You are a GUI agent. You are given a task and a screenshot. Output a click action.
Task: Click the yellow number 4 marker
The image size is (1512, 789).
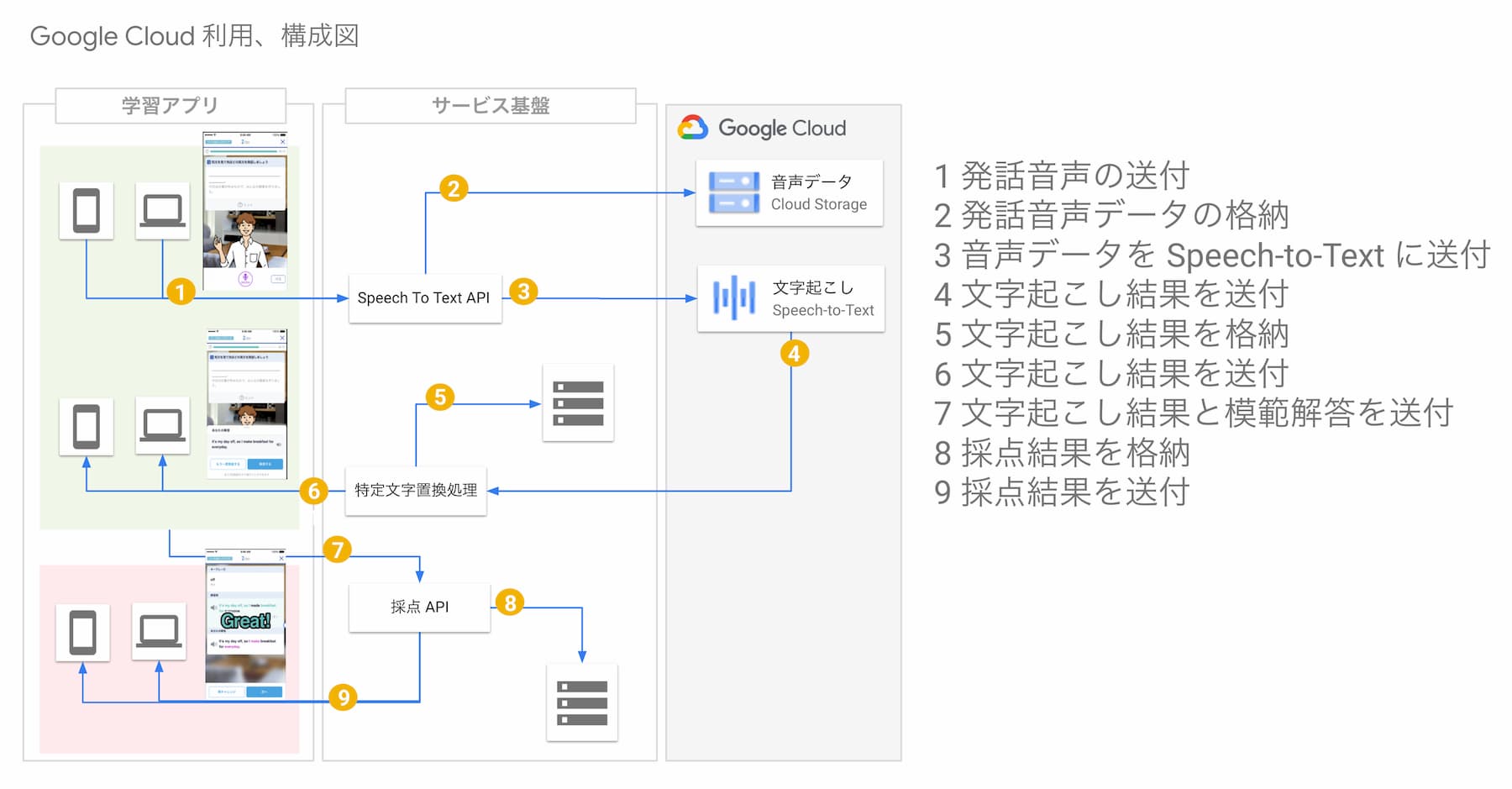click(794, 353)
